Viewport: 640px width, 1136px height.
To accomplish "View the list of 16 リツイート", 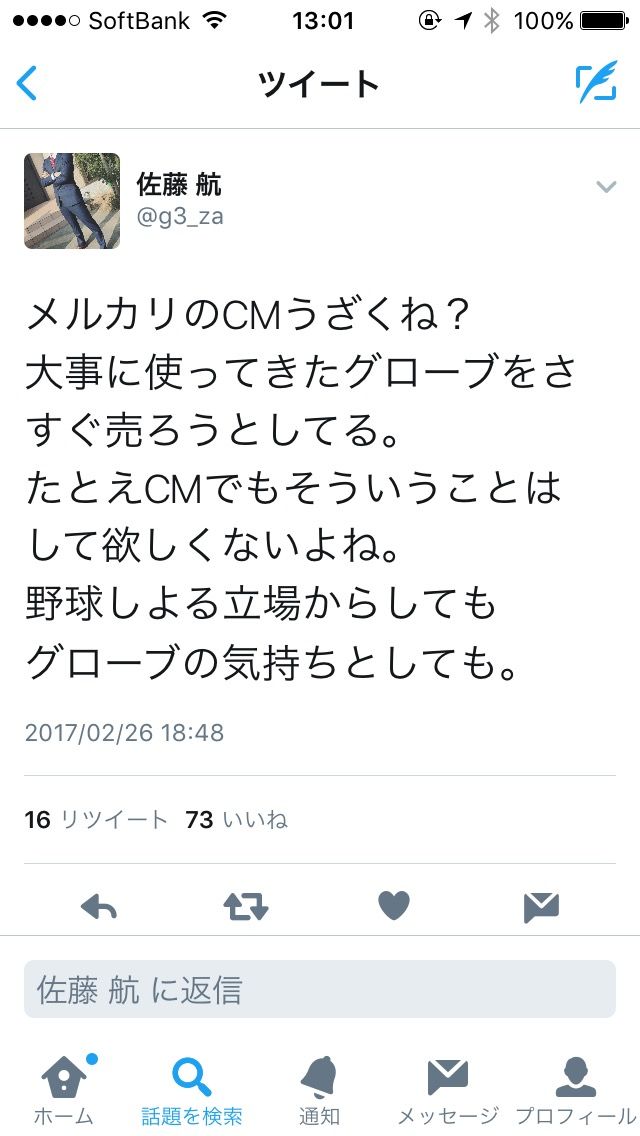I will tap(96, 819).
